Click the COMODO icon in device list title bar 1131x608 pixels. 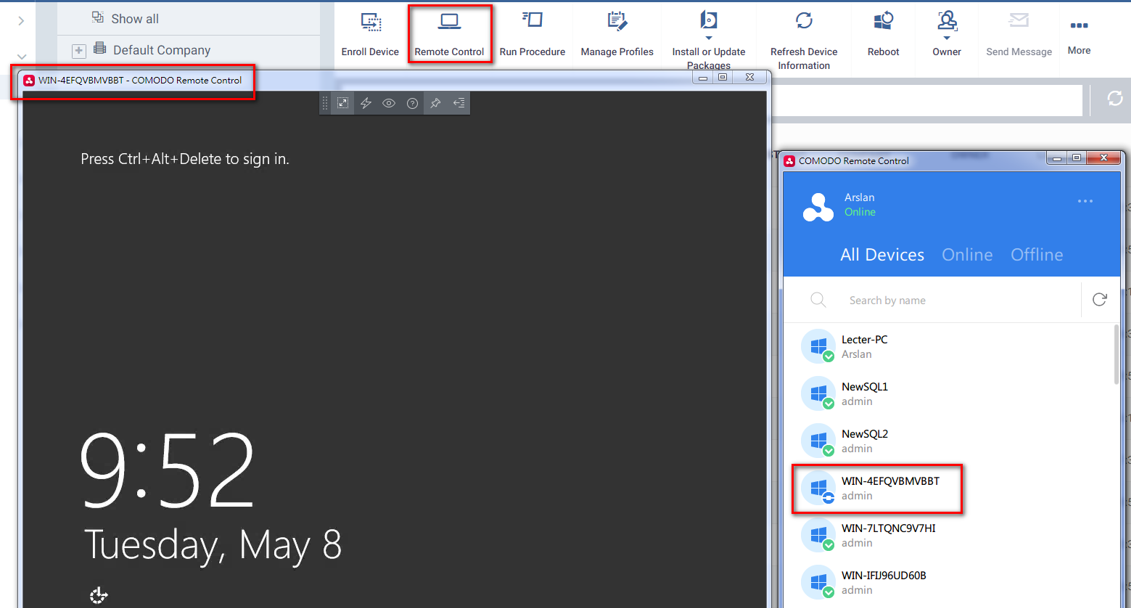tap(790, 161)
